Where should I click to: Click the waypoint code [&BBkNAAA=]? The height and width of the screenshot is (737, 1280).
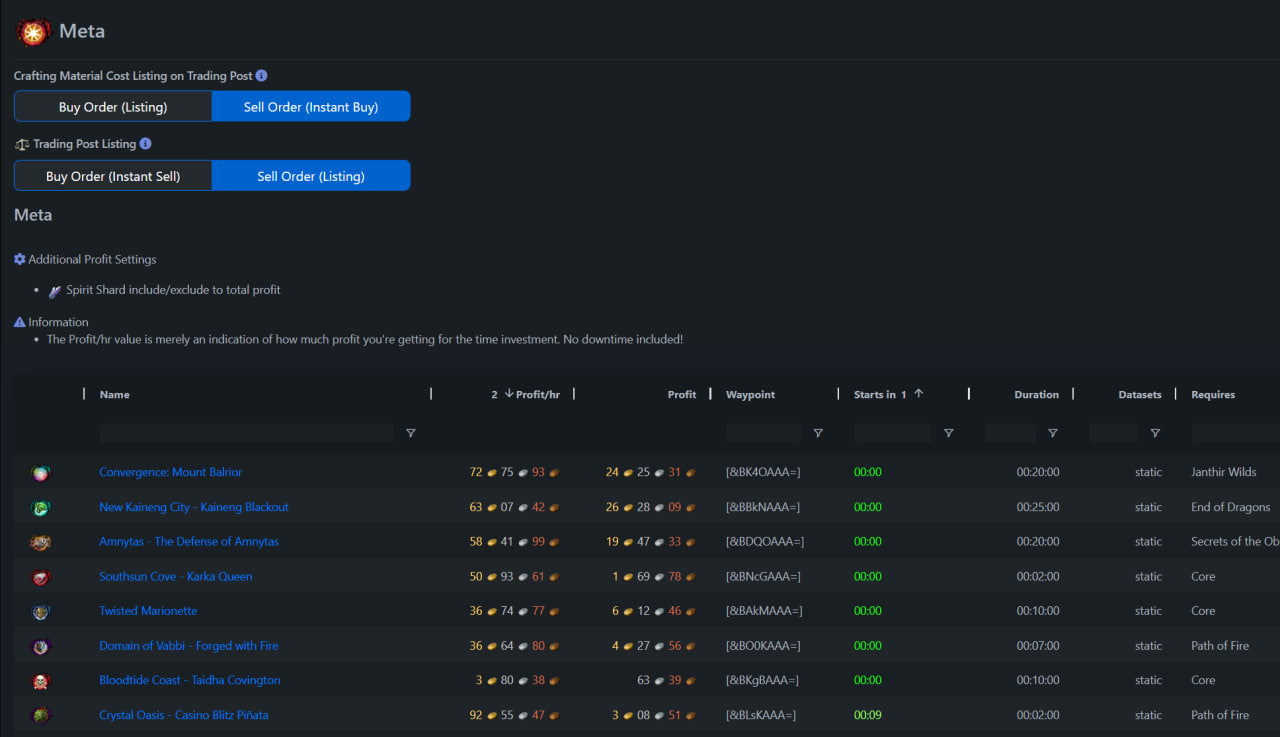tap(763, 507)
